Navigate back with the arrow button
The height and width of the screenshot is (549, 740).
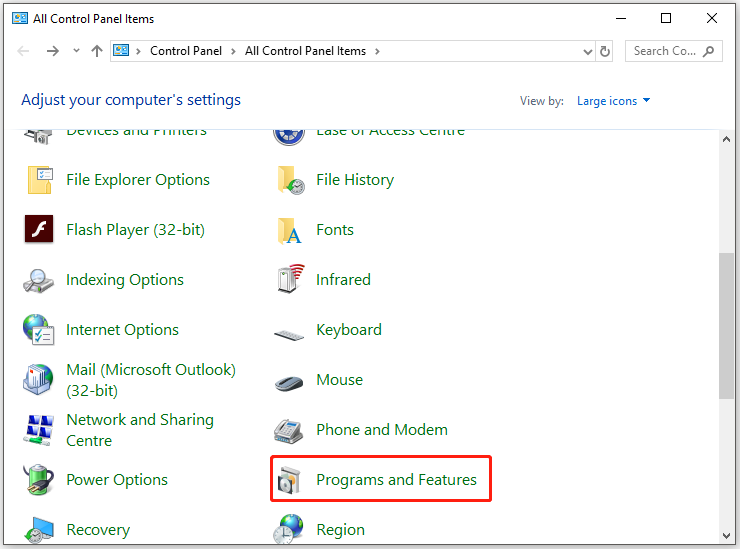(x=23, y=51)
